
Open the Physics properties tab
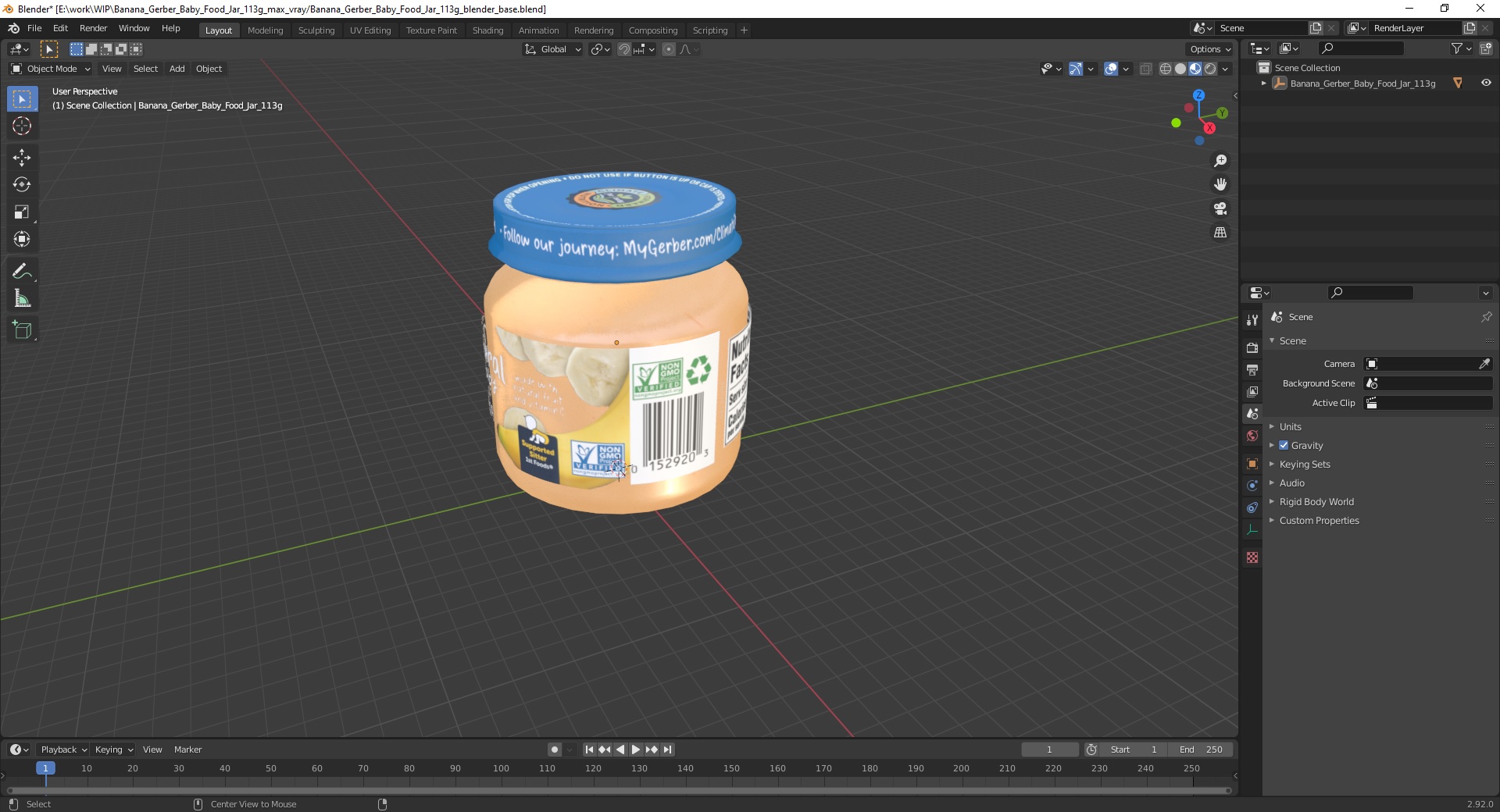point(1252,485)
